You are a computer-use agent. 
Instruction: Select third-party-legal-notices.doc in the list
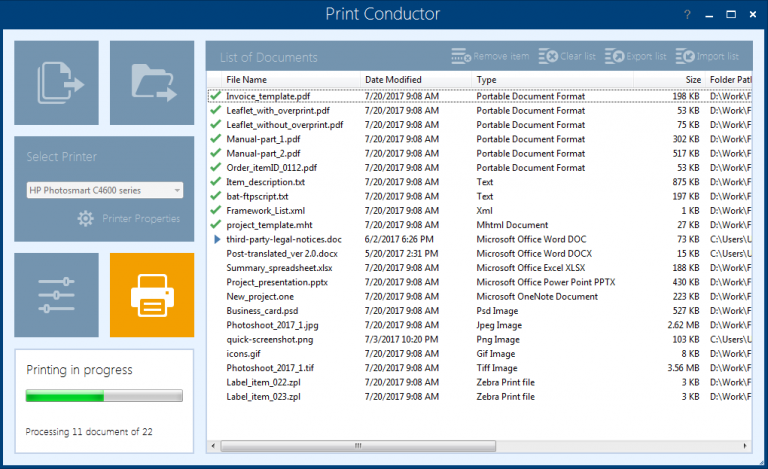click(x=284, y=240)
